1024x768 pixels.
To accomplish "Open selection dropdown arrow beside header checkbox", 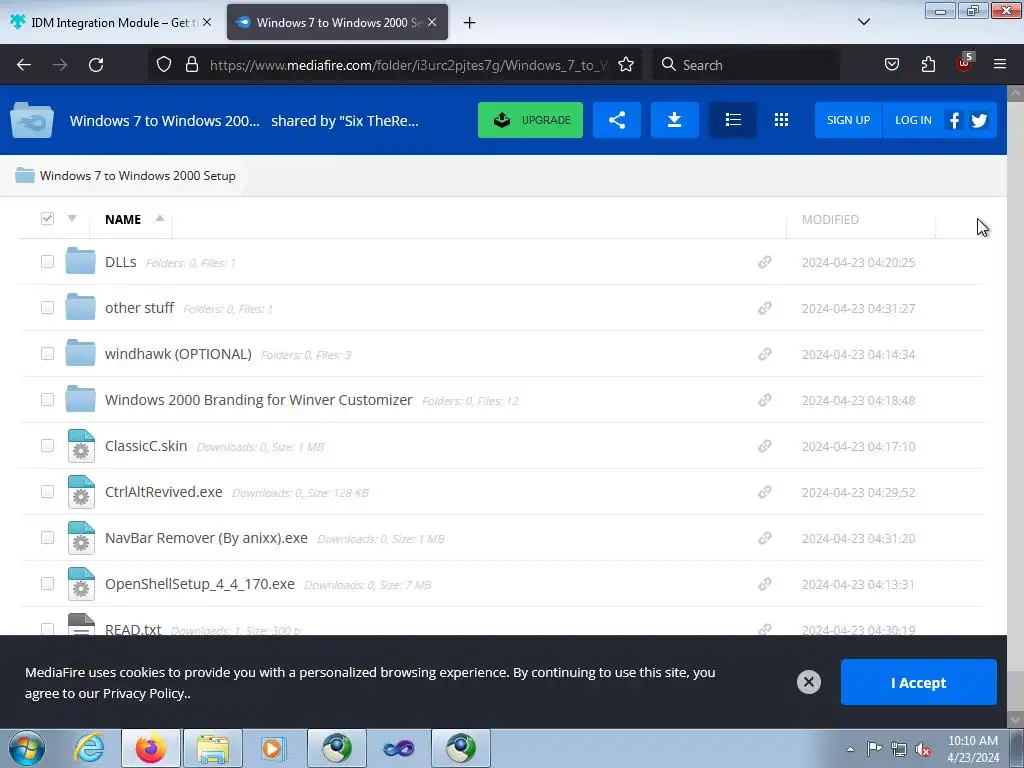I will coord(72,218).
